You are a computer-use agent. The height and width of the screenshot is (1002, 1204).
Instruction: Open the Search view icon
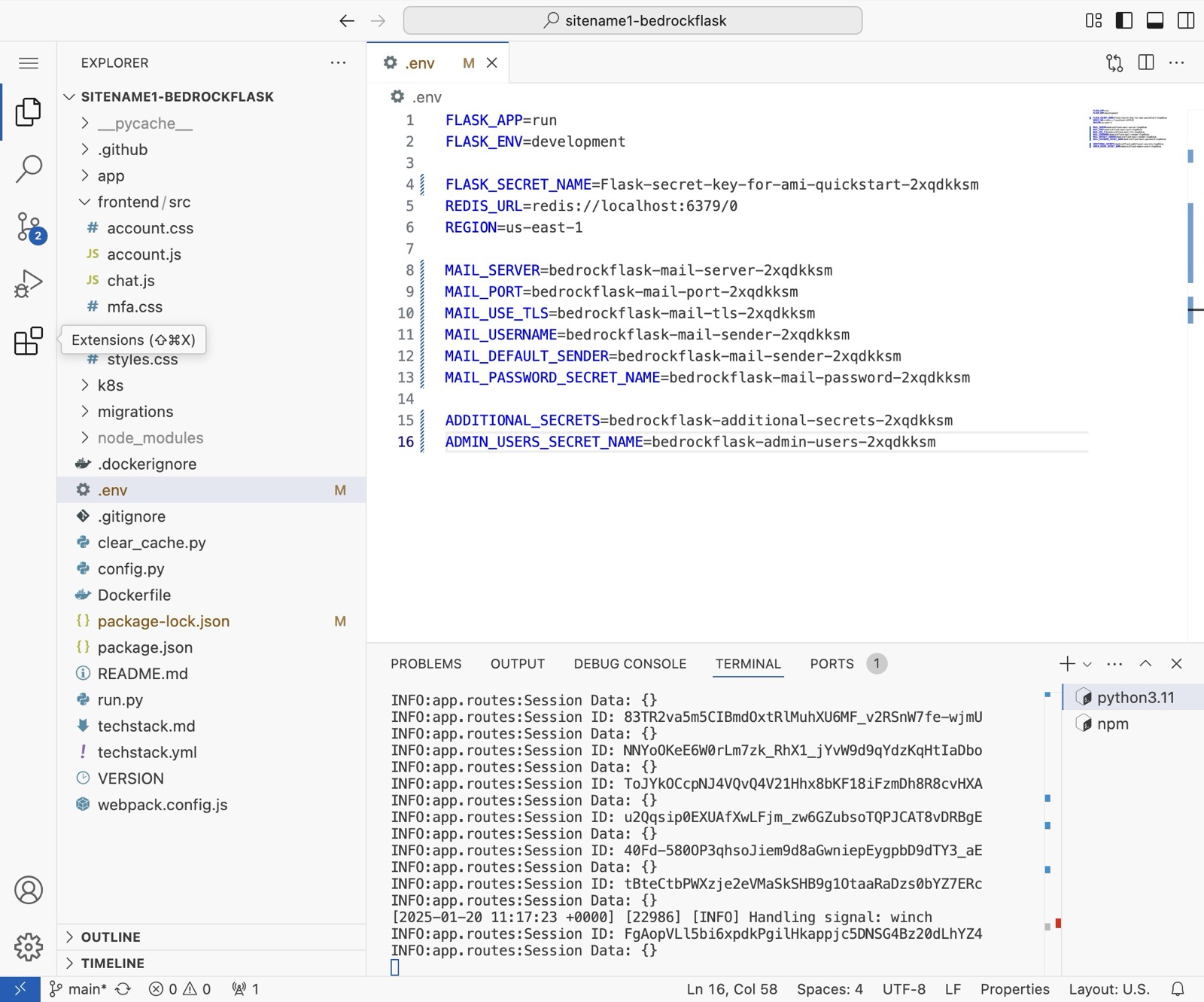(29, 169)
